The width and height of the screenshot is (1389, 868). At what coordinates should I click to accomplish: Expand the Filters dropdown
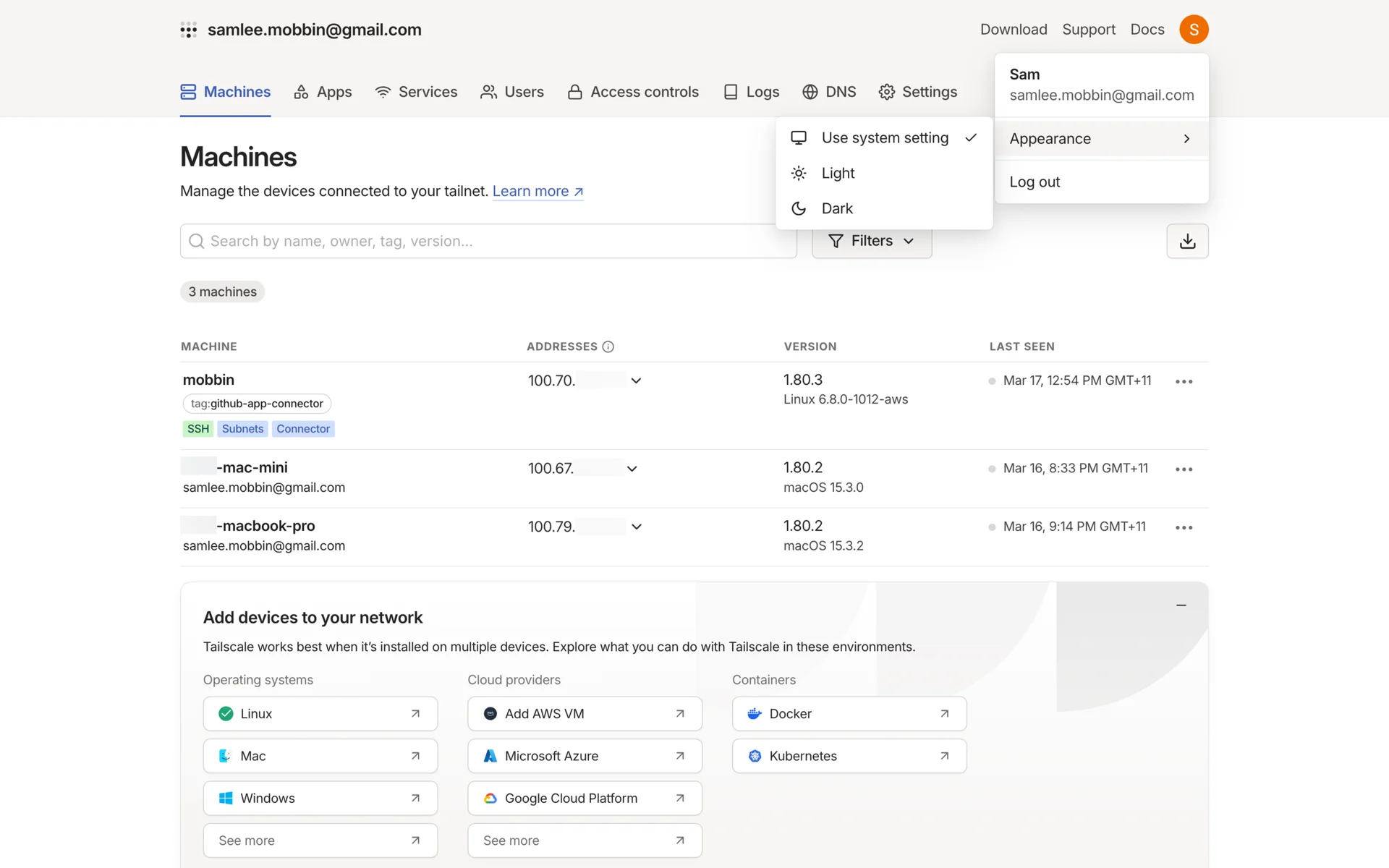(x=871, y=242)
